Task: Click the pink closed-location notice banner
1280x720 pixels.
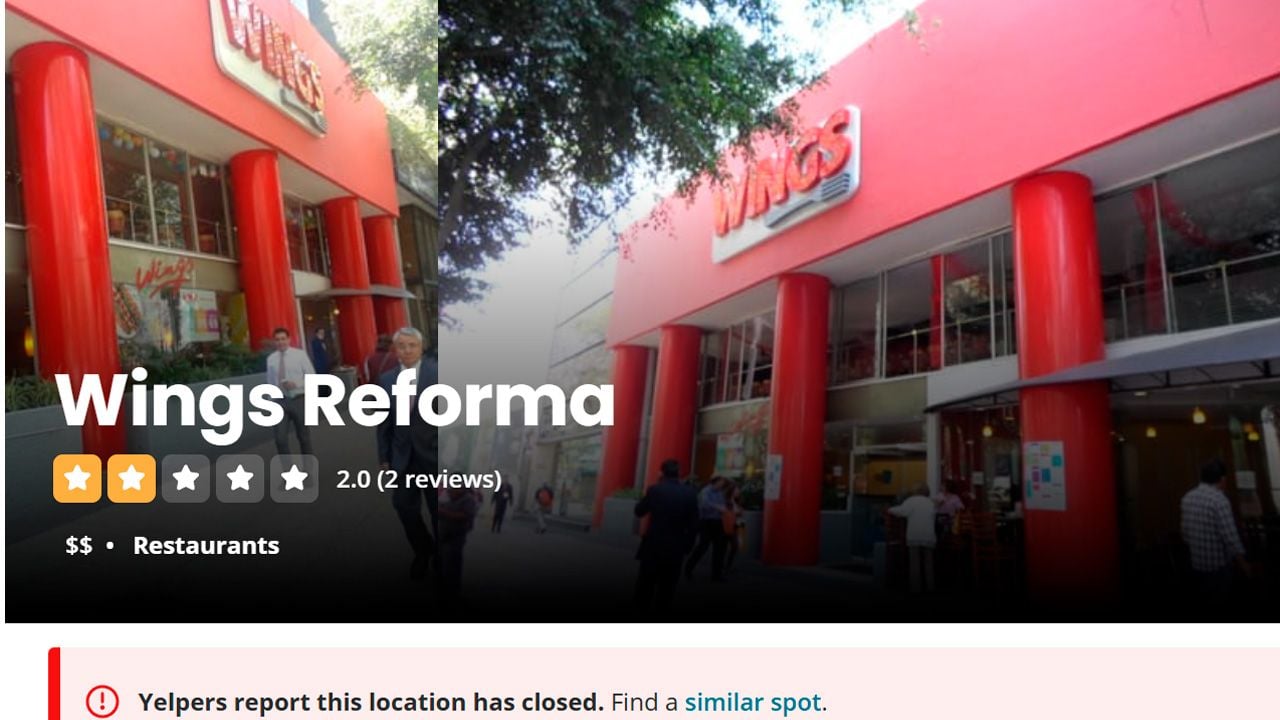Action: (664, 684)
